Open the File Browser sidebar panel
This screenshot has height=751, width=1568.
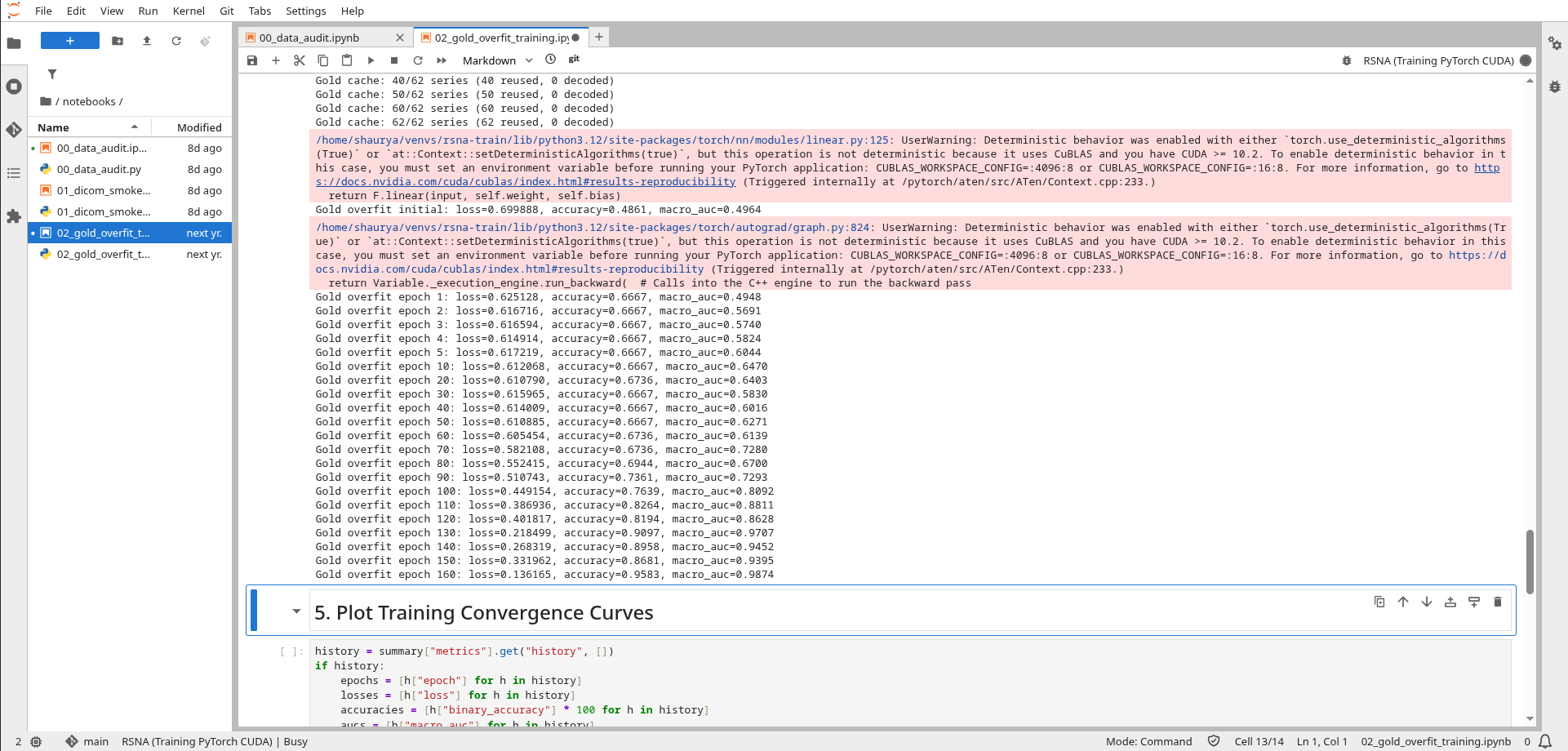pos(14,43)
